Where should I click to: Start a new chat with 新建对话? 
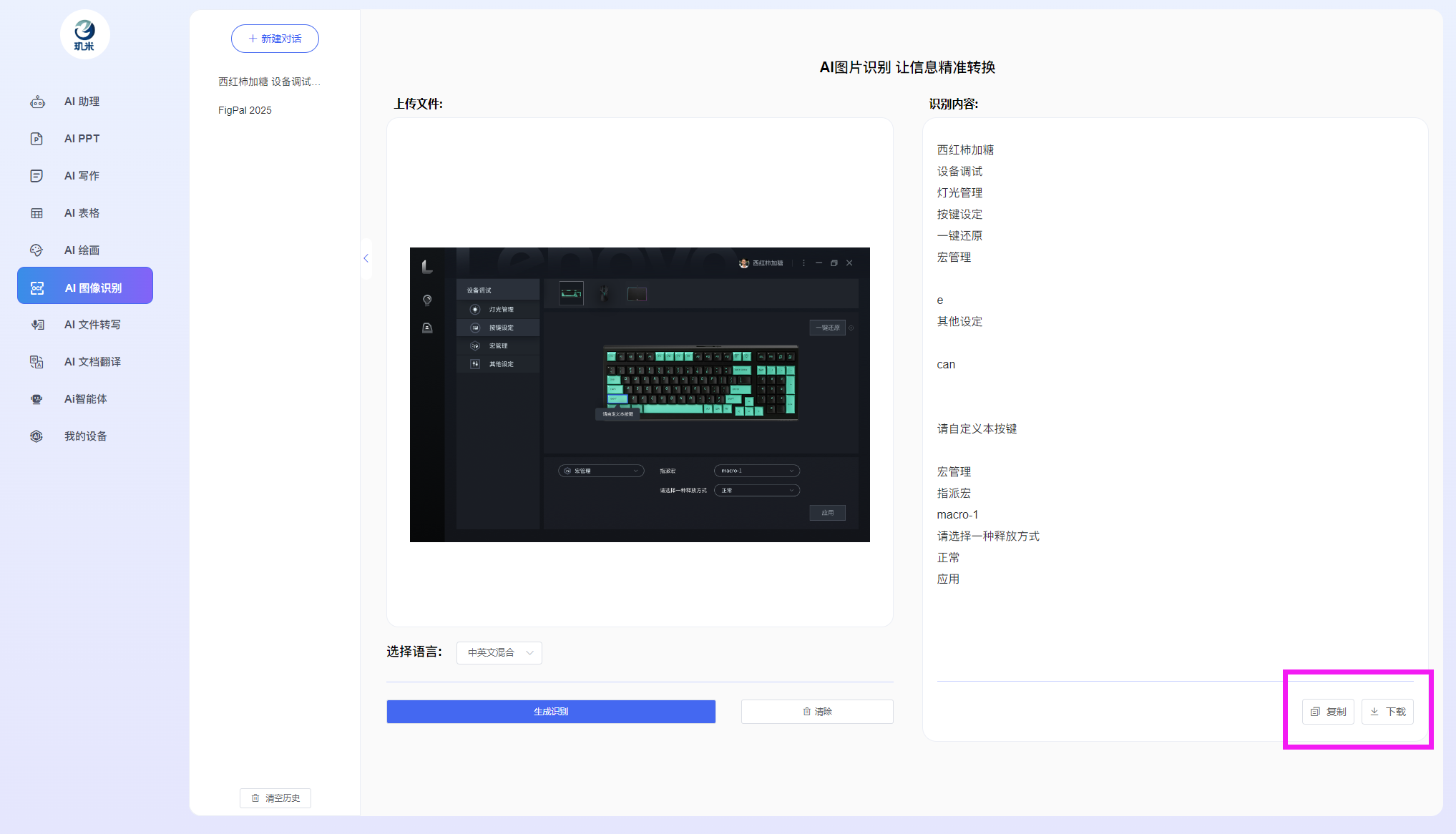[x=275, y=39]
